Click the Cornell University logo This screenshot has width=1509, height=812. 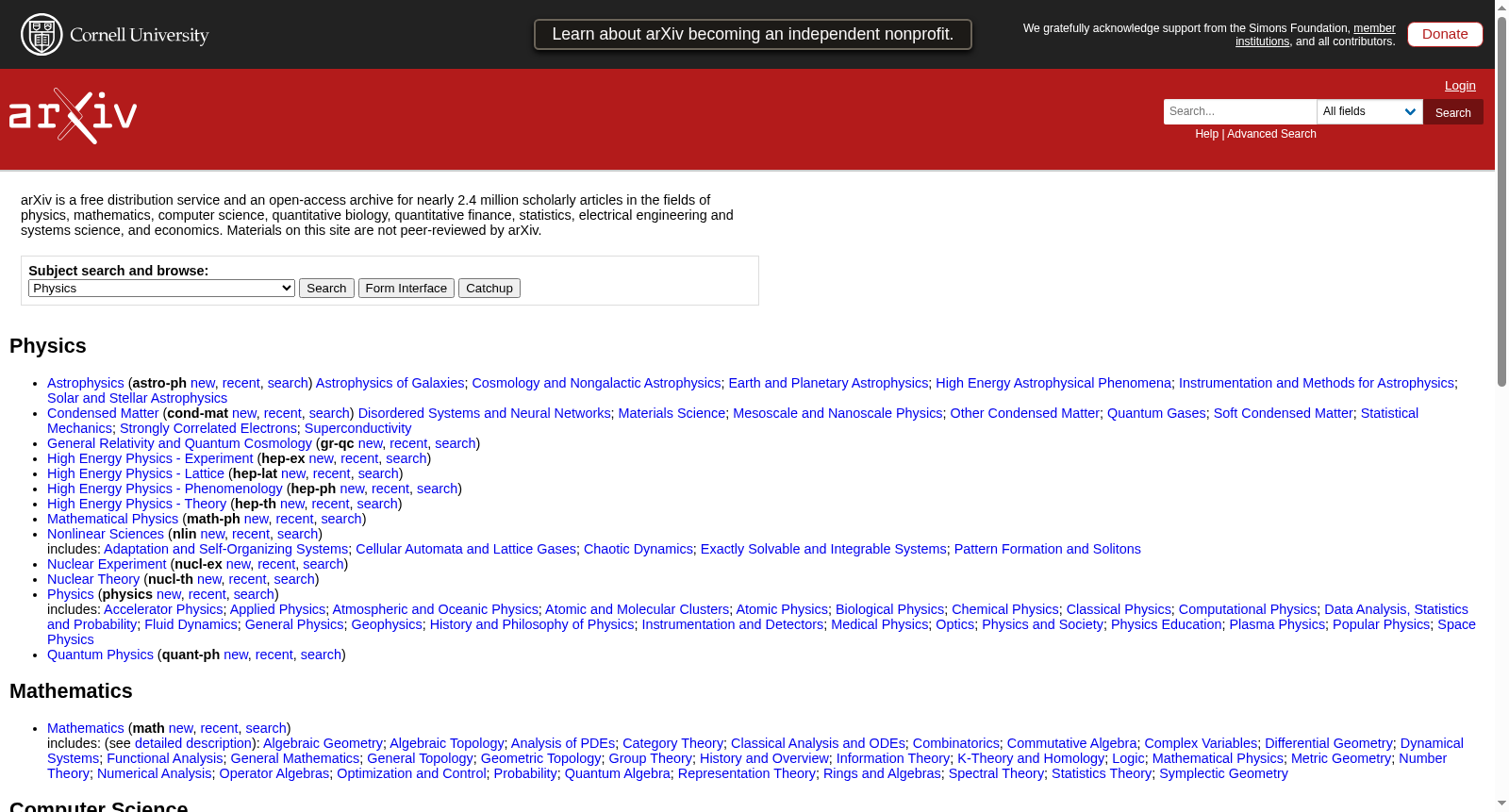(x=115, y=35)
